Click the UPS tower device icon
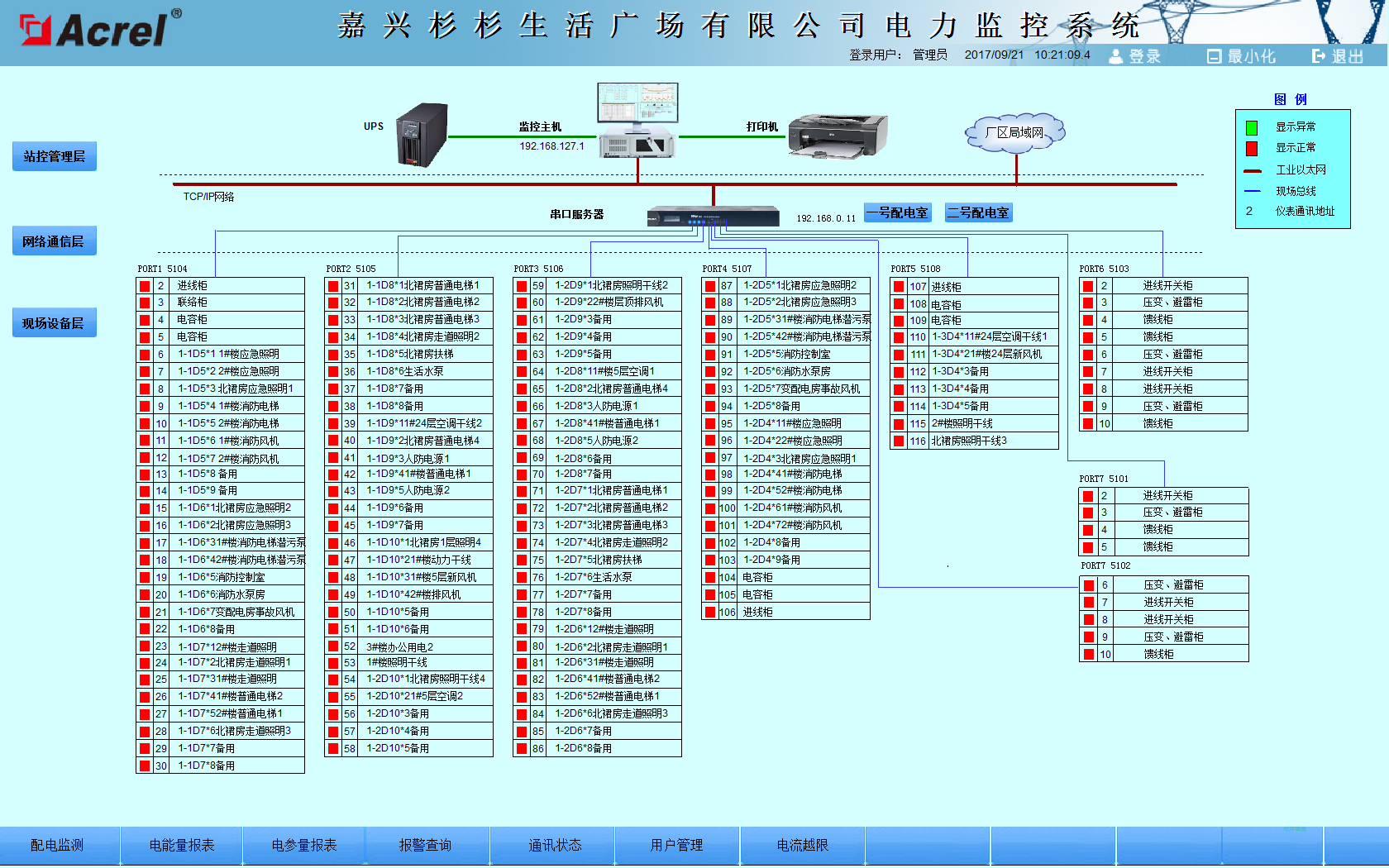1389x868 pixels. pos(422,136)
